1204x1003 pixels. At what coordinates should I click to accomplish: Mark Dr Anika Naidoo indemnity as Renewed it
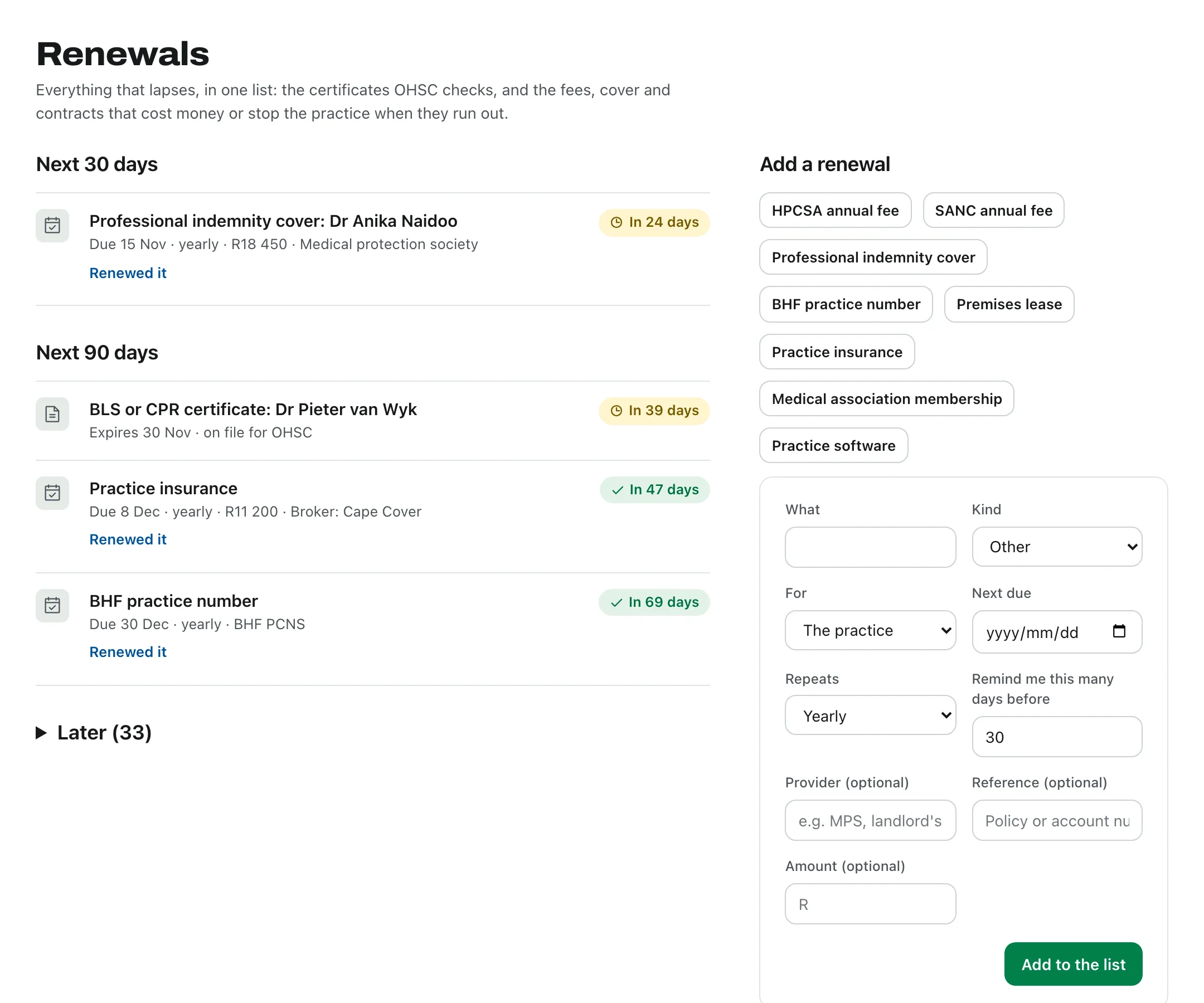128,274
